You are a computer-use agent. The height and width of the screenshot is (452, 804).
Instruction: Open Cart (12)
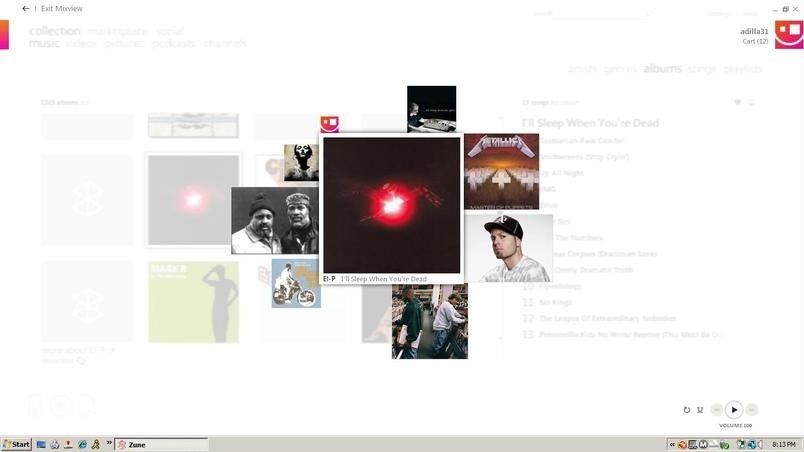[x=755, y=41]
